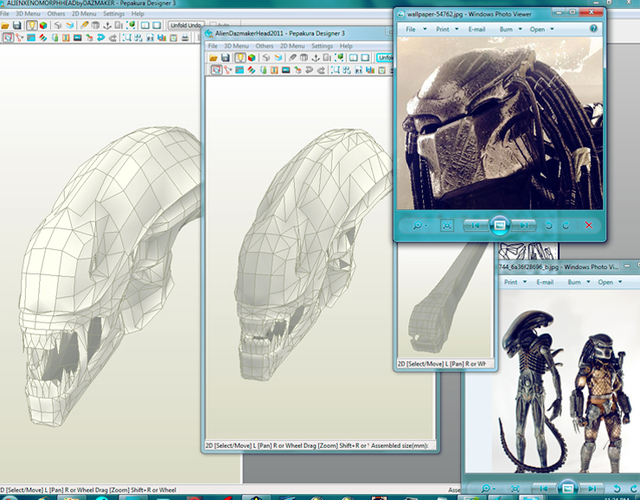The image size is (640, 500).
Task: Click Unfold Undo button in ALIENXENOMORPHHEAD window
Action: 186,25
